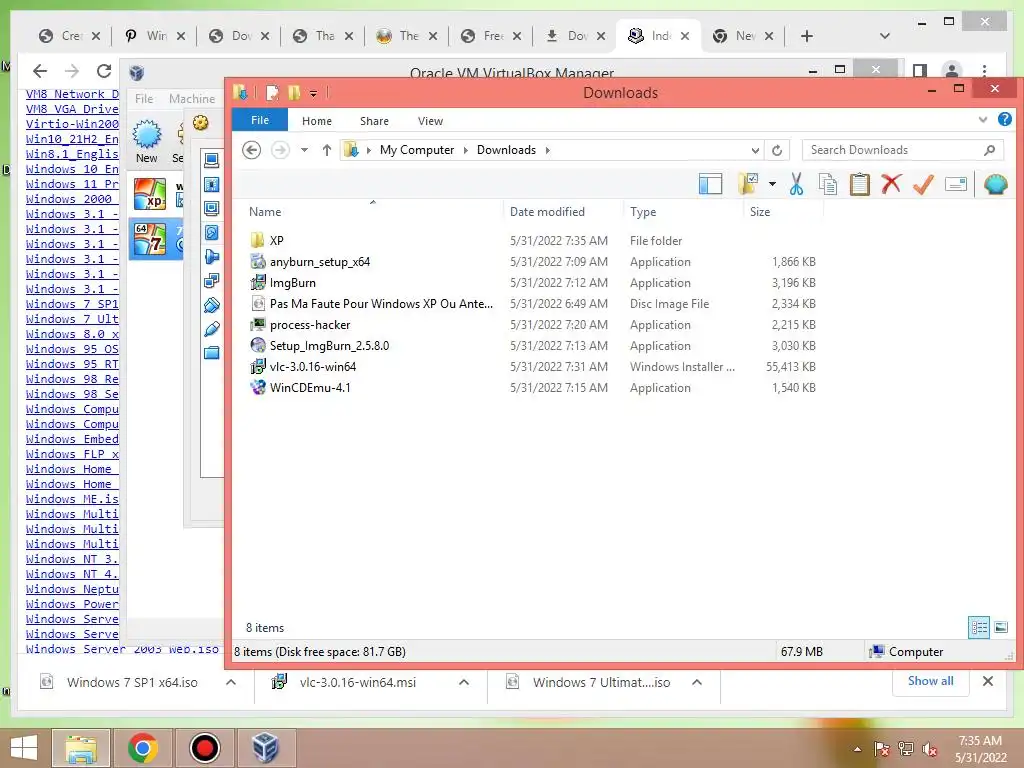1024x768 pixels.
Task: Open the Help question mark icon
Action: pyautogui.click(x=1004, y=120)
